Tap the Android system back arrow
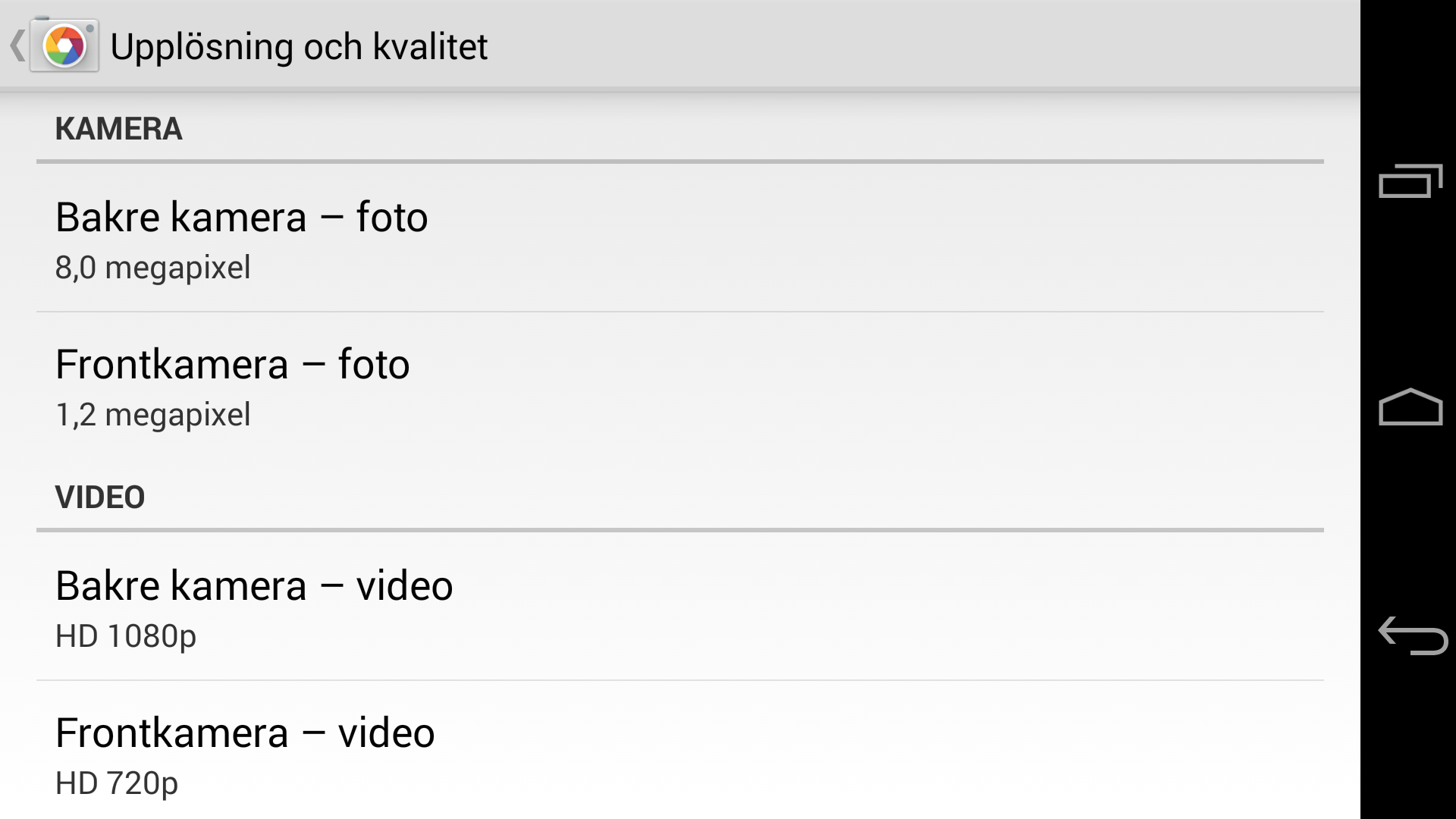1456x819 pixels. point(1412,635)
